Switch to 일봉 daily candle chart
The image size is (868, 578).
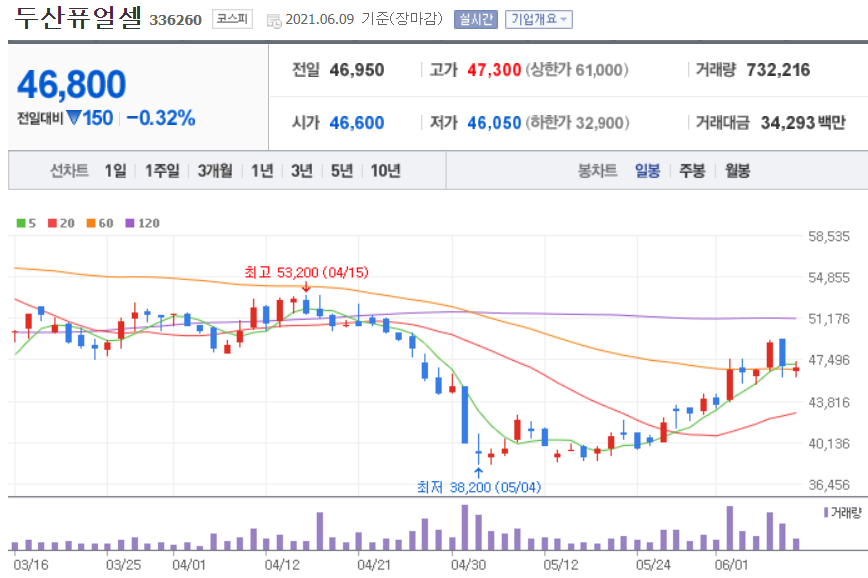coord(647,171)
